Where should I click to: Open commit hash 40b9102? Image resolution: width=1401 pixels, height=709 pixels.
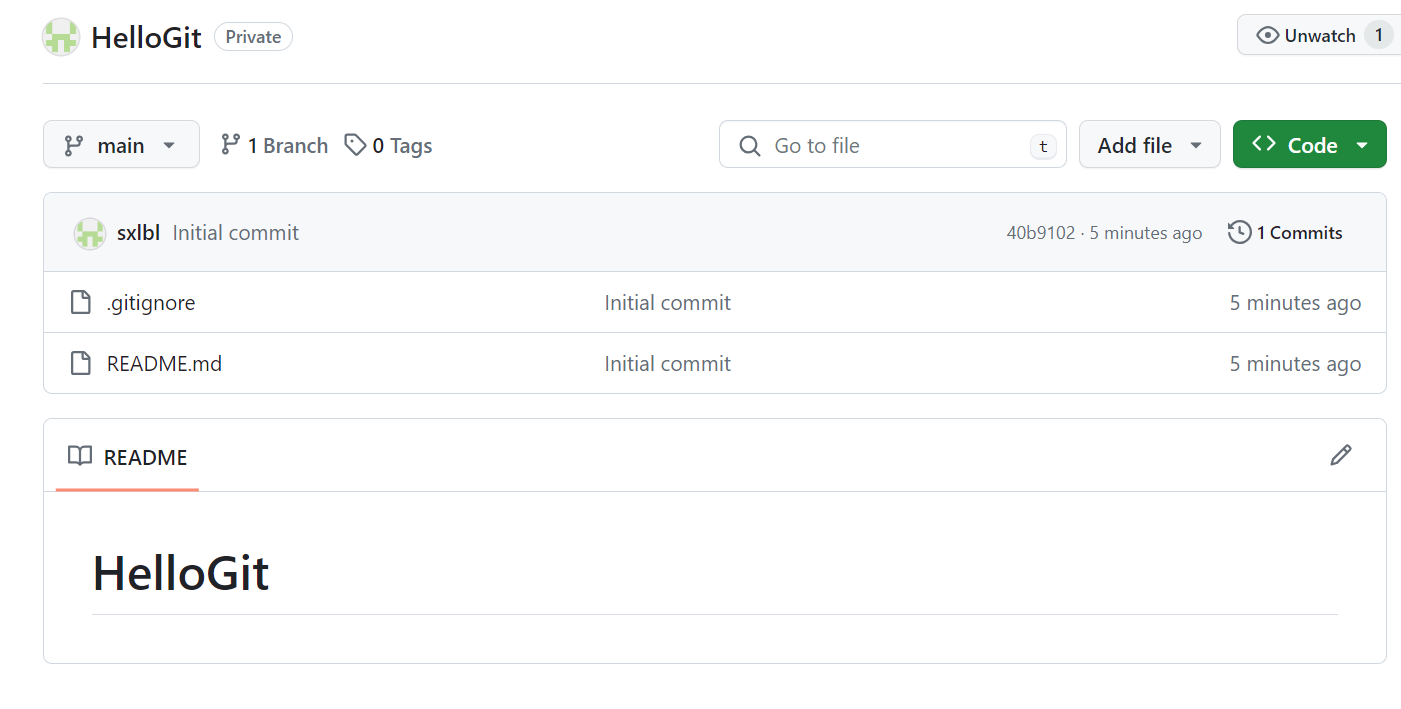(1040, 233)
